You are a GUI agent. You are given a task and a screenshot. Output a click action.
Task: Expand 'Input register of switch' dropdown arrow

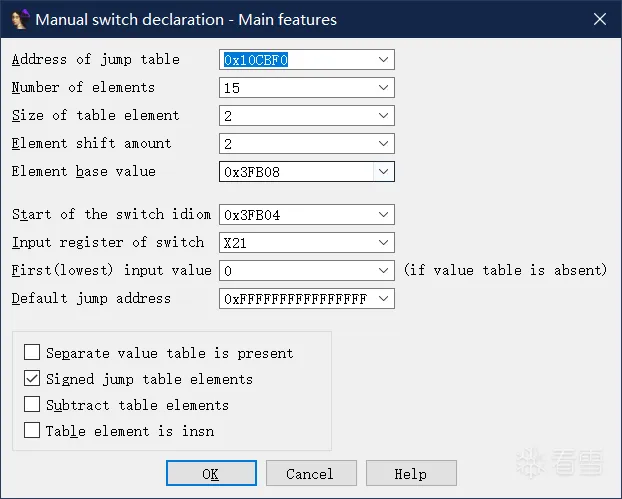pos(383,242)
